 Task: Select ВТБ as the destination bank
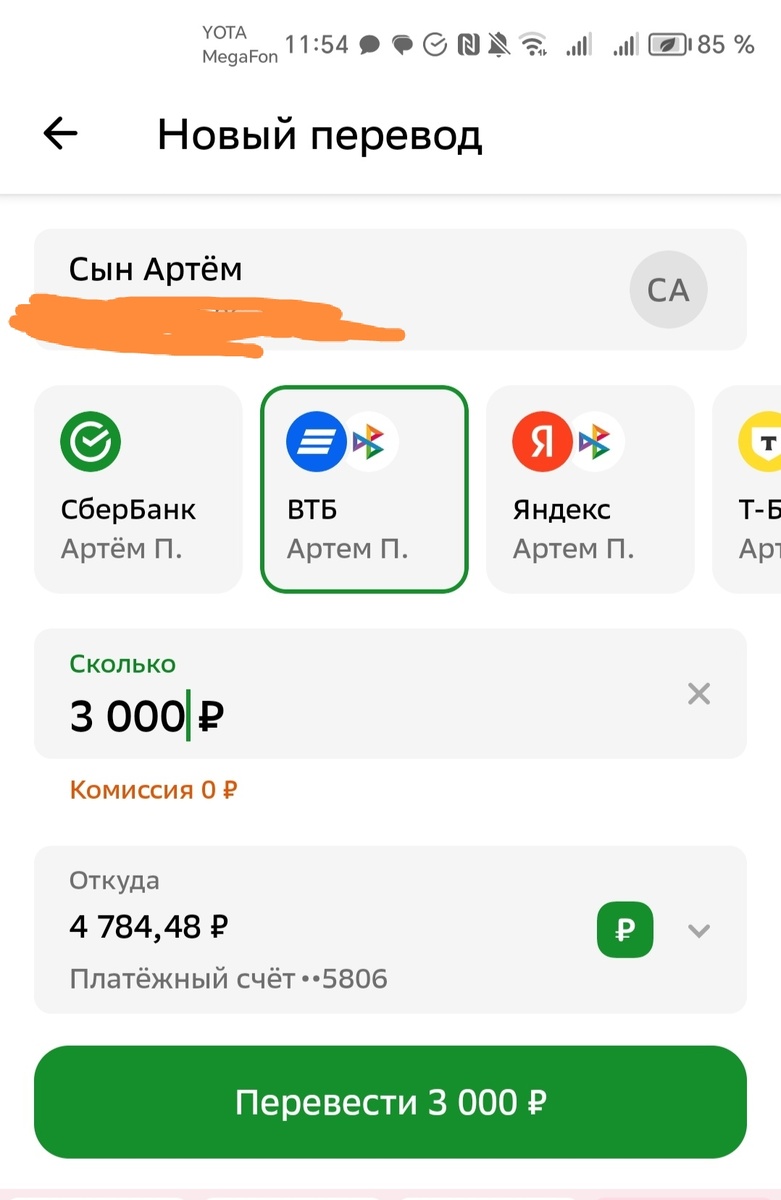point(364,488)
